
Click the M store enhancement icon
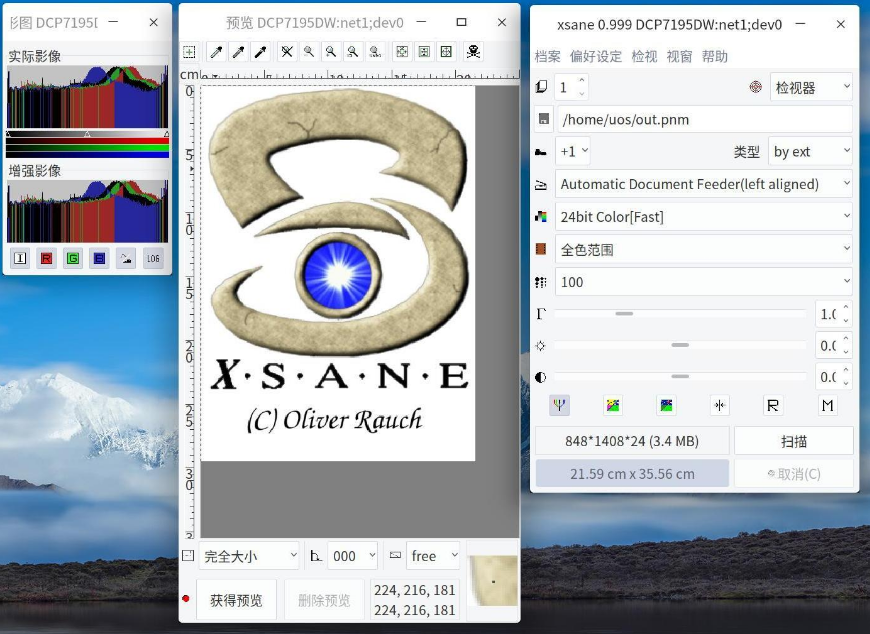(x=827, y=405)
